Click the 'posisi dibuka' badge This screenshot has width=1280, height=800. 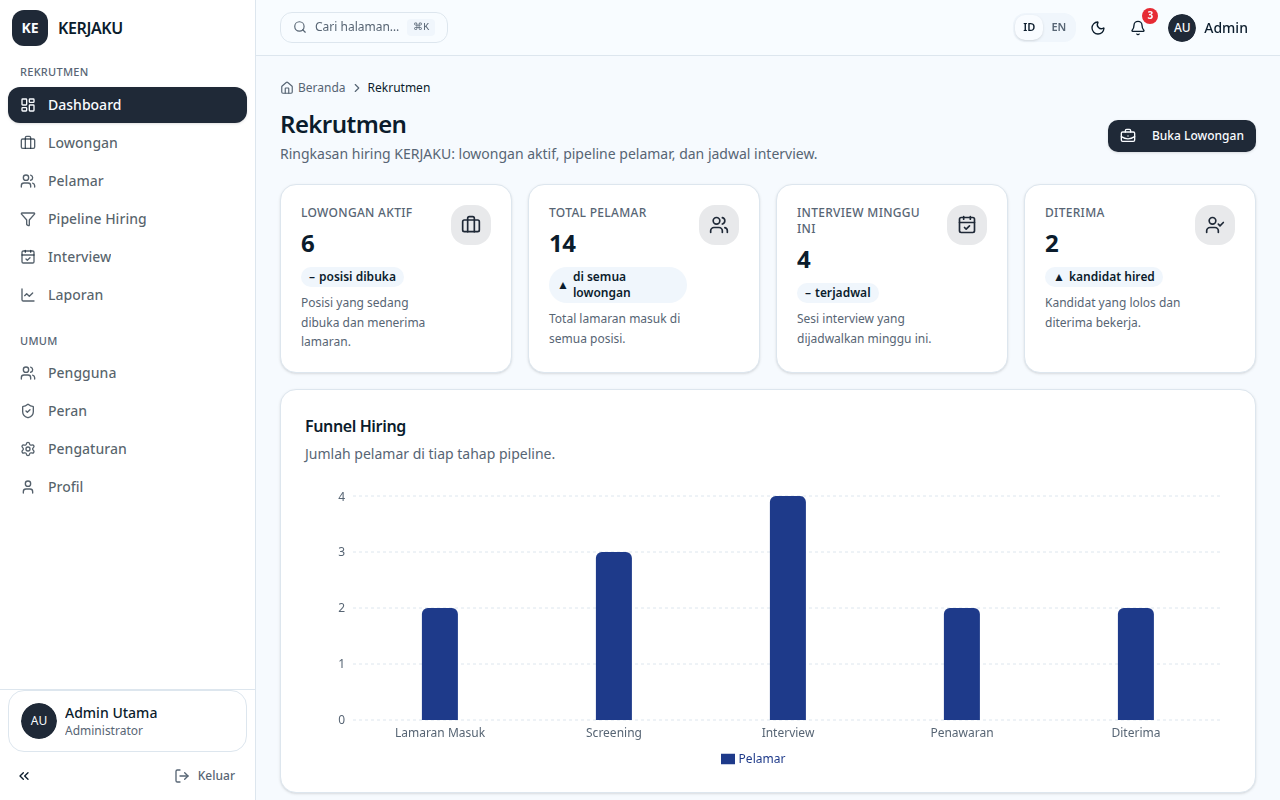tap(352, 277)
